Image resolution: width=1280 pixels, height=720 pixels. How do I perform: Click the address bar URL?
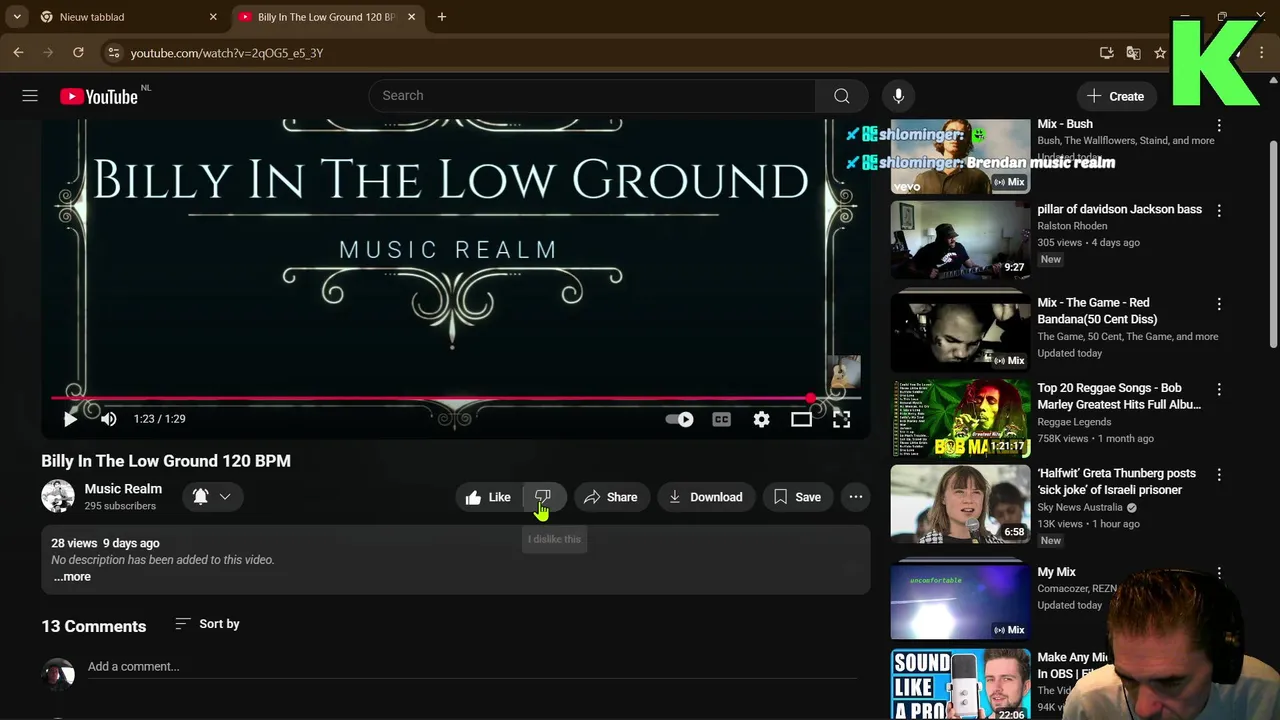(x=227, y=53)
